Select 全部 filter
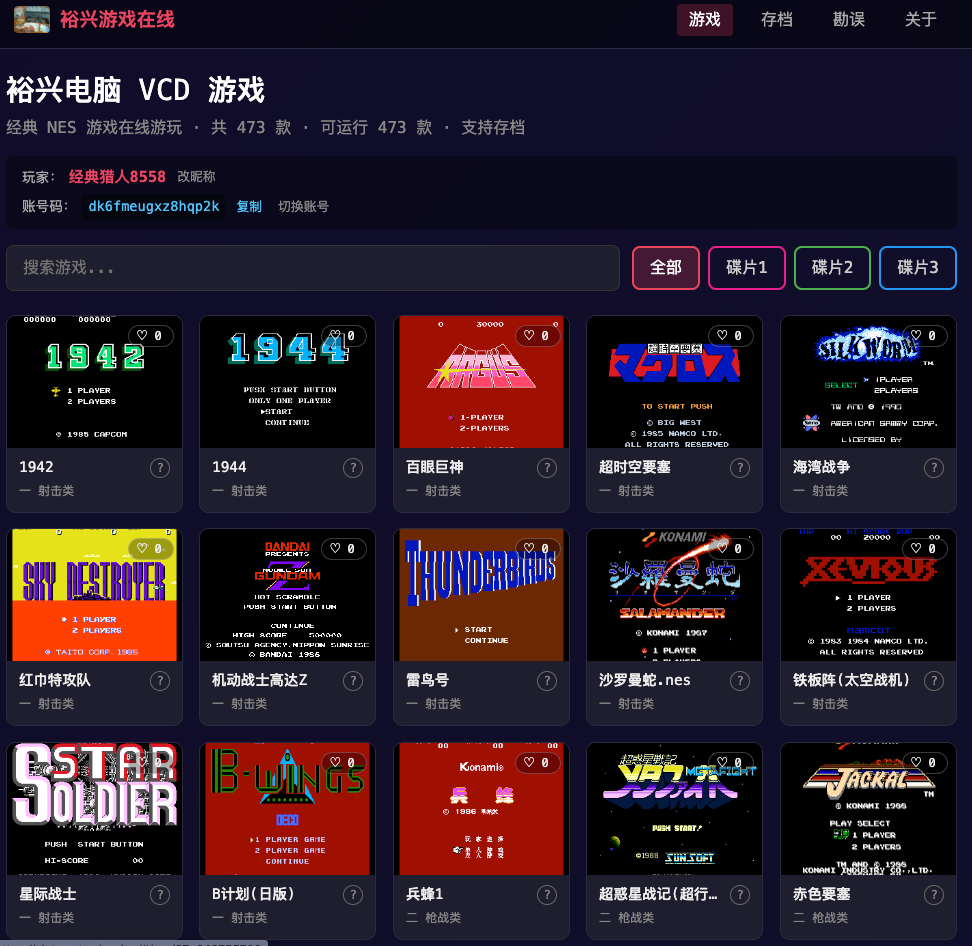 666,268
